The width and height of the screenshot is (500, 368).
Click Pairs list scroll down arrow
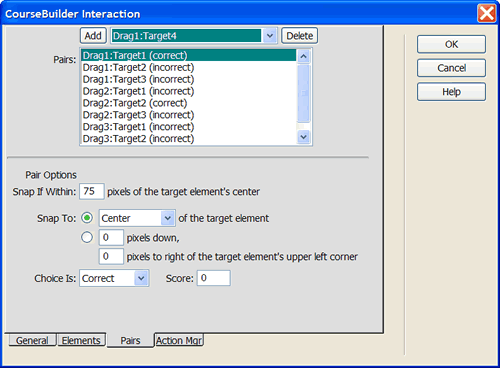[x=303, y=137]
